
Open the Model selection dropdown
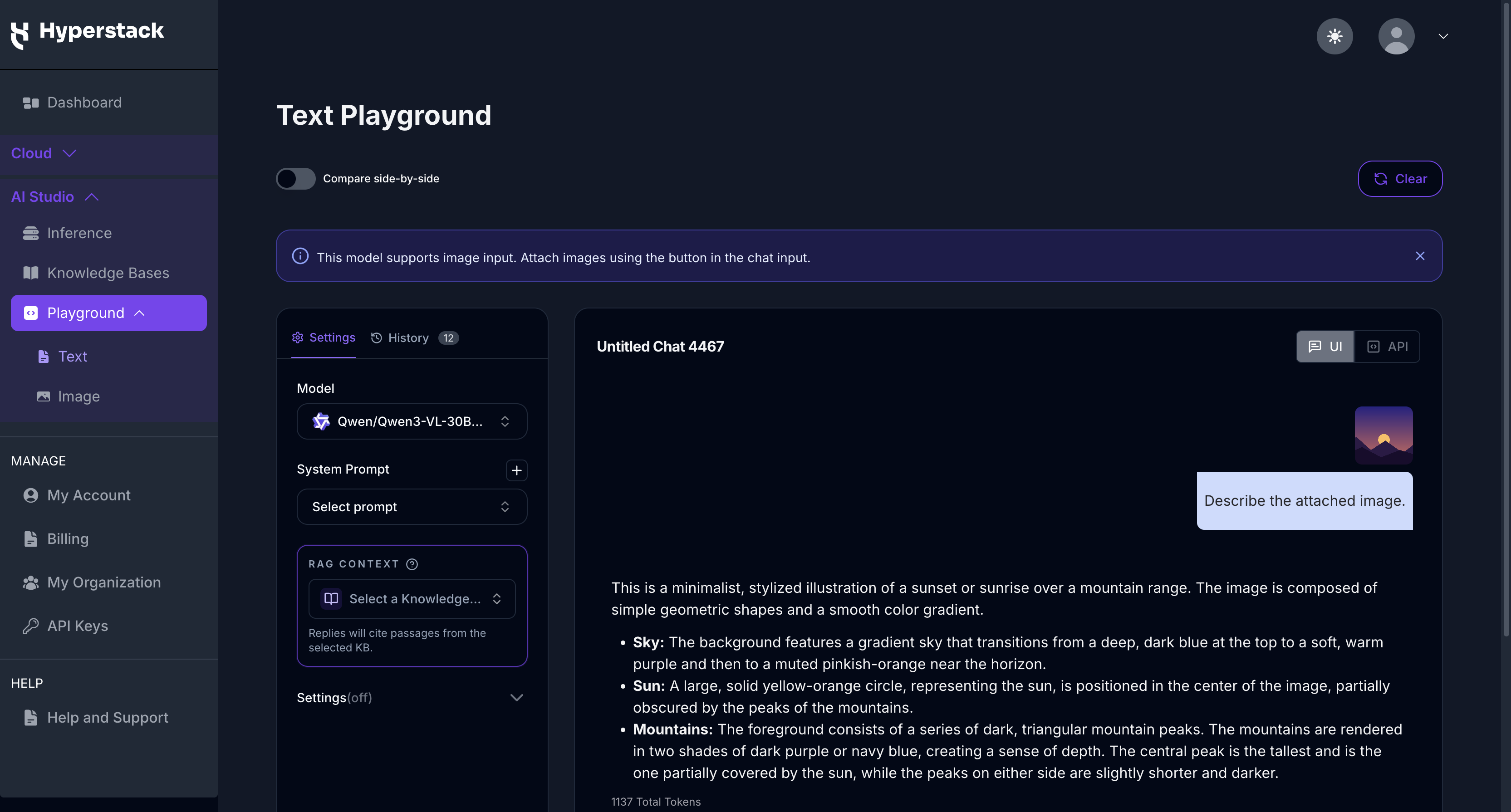click(412, 421)
